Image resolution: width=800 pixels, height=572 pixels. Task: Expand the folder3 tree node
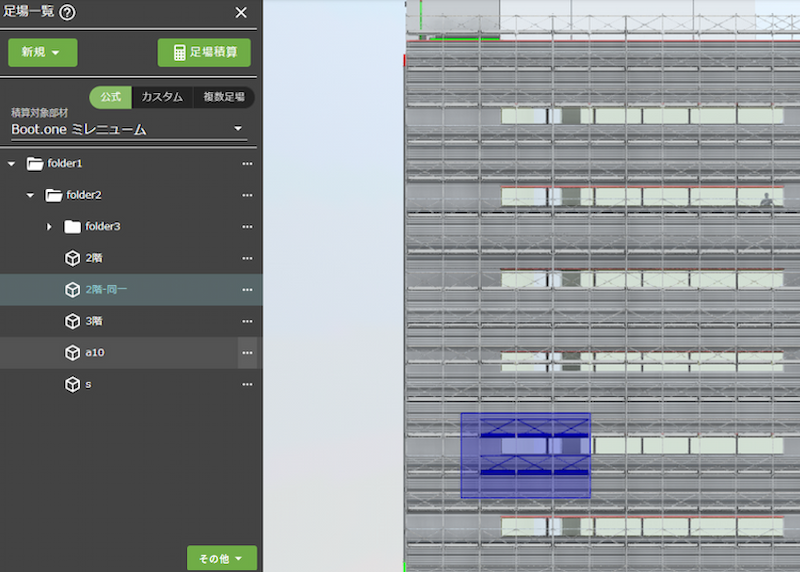coord(49,227)
